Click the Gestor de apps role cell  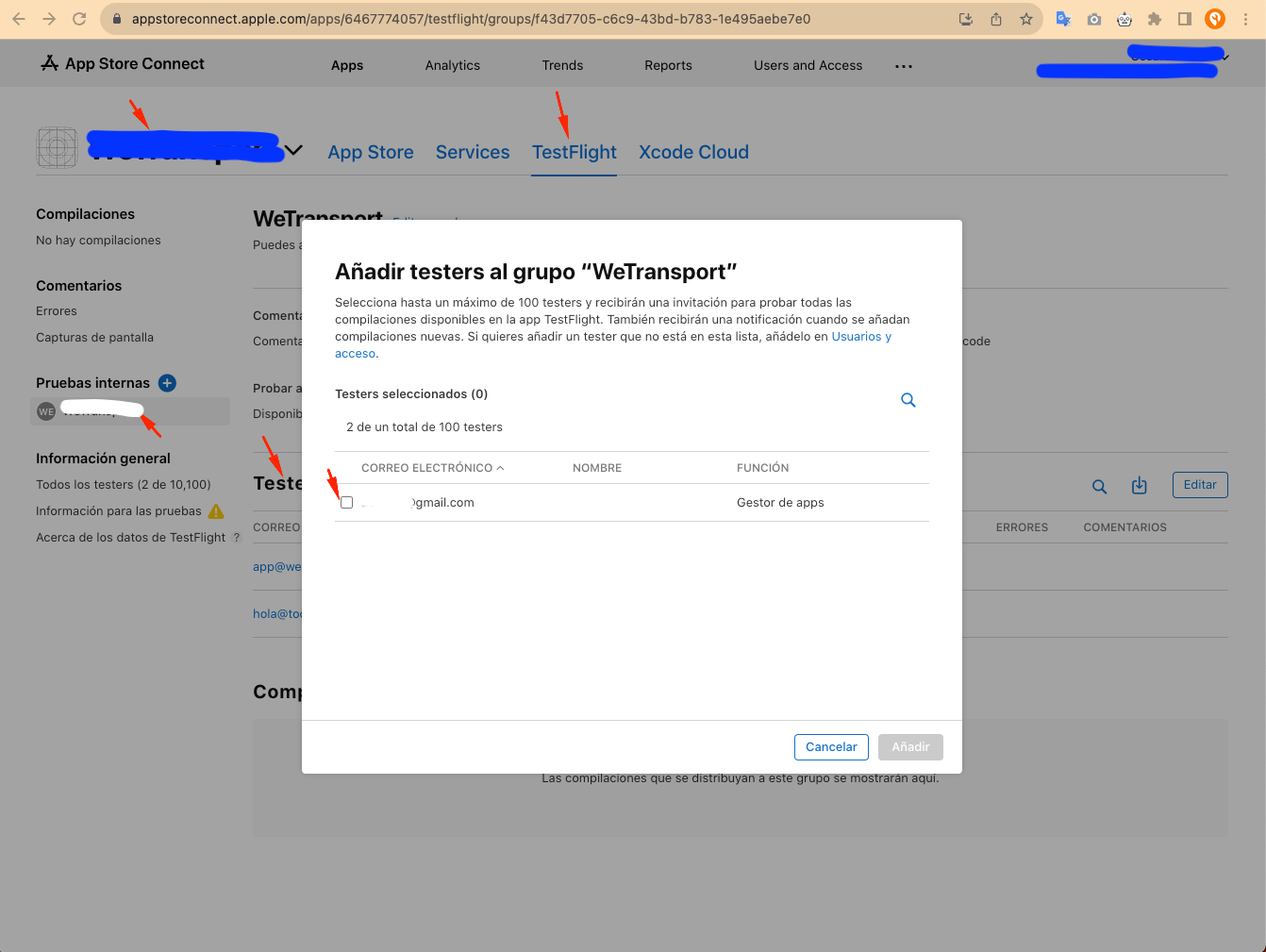point(780,503)
